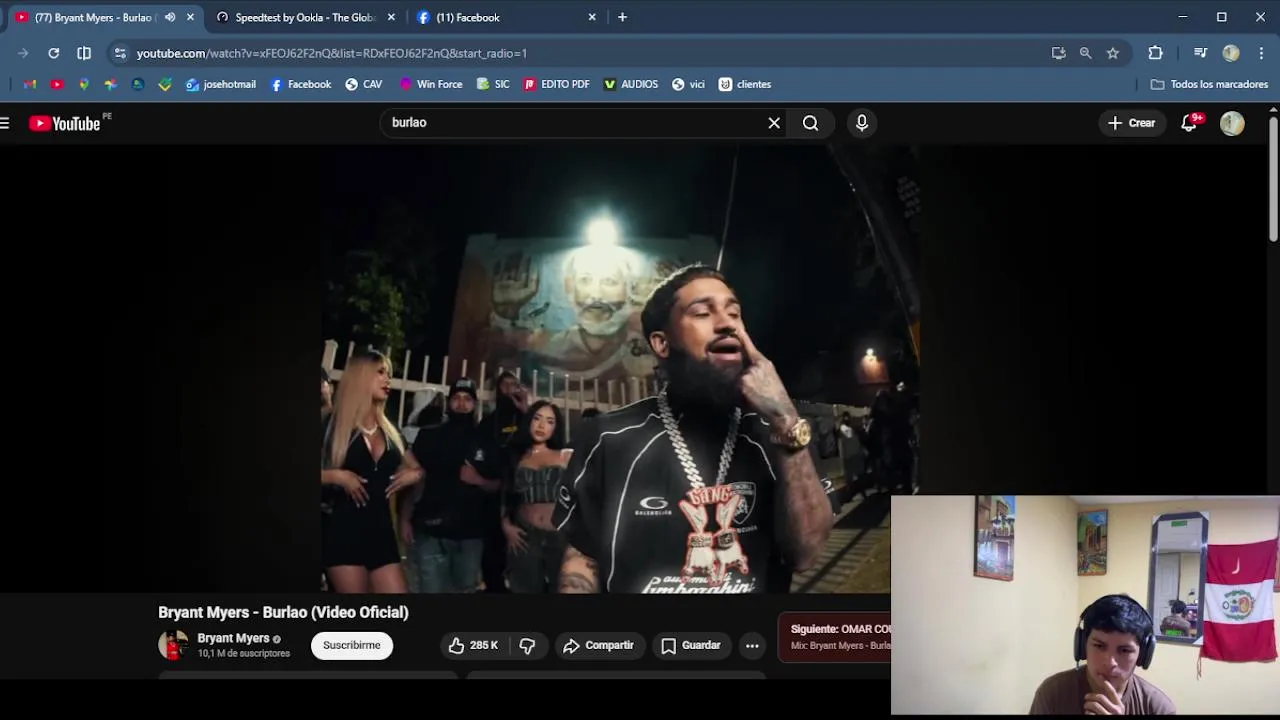The width and height of the screenshot is (1280, 720).
Task: Open a new browser tab
Action: tap(622, 17)
